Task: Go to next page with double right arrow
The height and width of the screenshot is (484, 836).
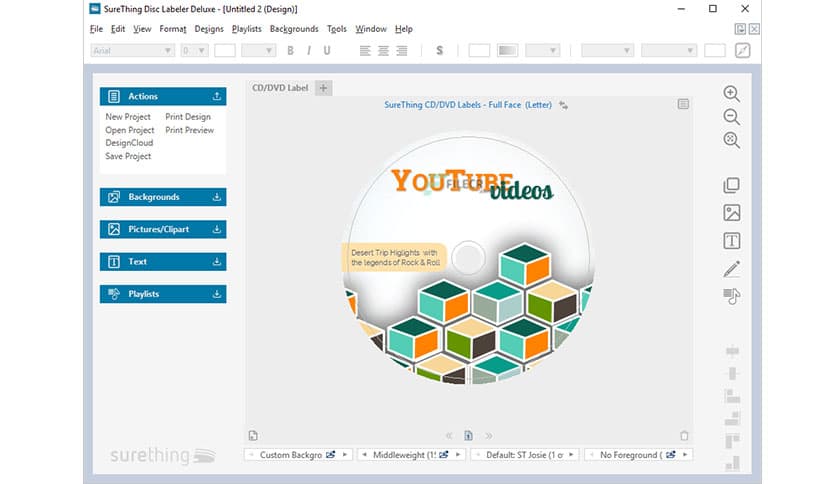Action: [x=488, y=435]
